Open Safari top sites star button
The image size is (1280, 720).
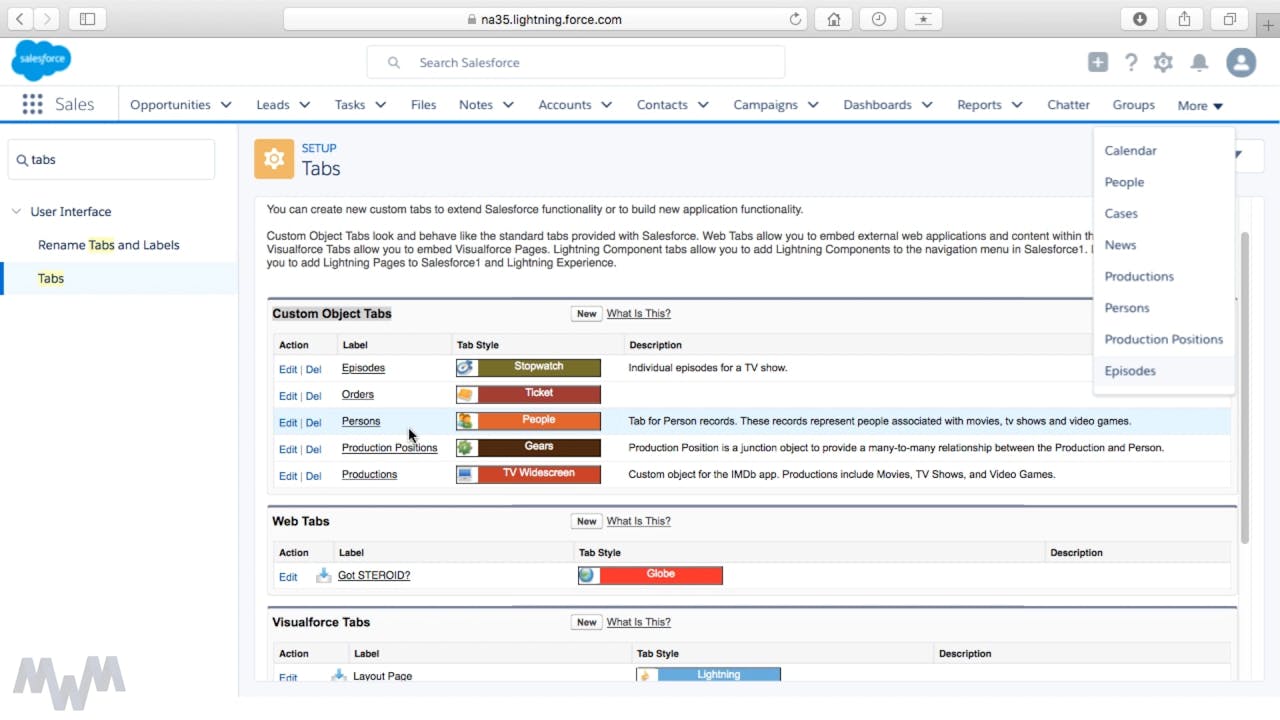tap(923, 19)
